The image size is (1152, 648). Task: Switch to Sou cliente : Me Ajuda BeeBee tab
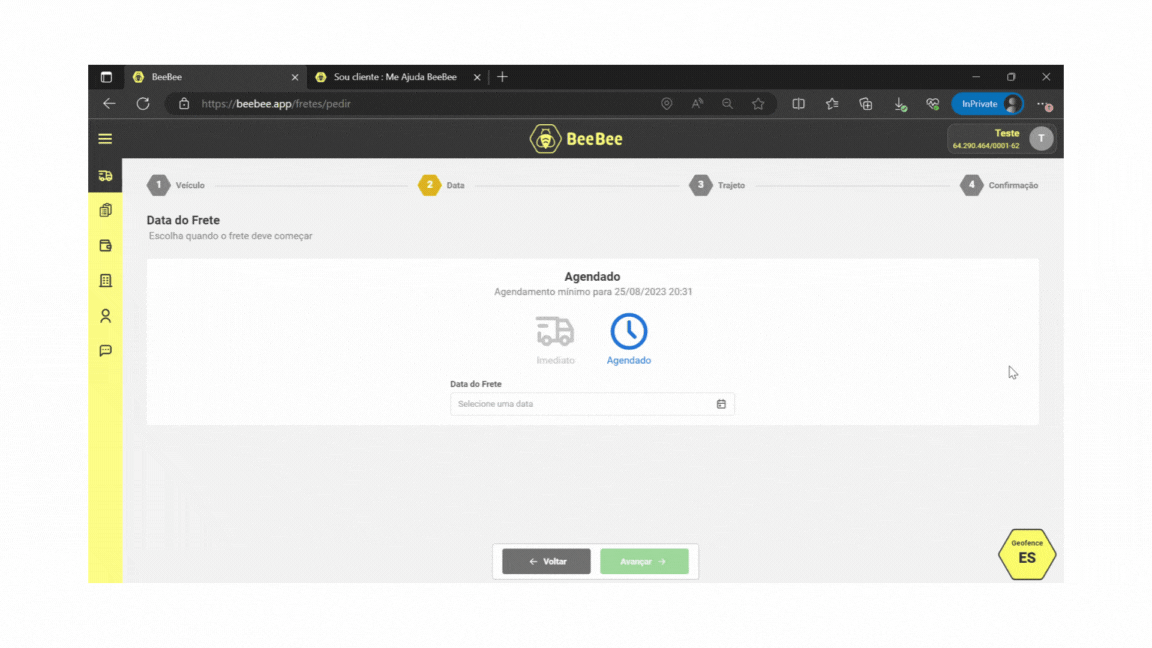click(395, 77)
